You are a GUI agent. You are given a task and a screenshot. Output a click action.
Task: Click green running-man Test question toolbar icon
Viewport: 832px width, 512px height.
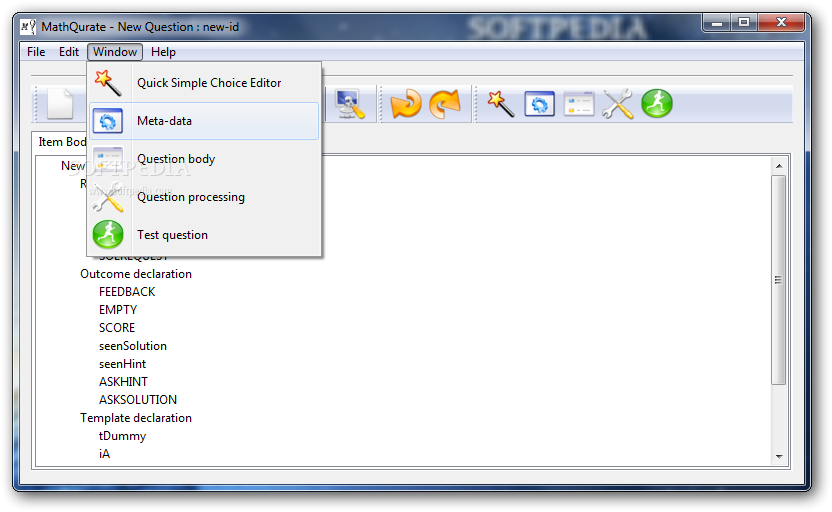657,103
